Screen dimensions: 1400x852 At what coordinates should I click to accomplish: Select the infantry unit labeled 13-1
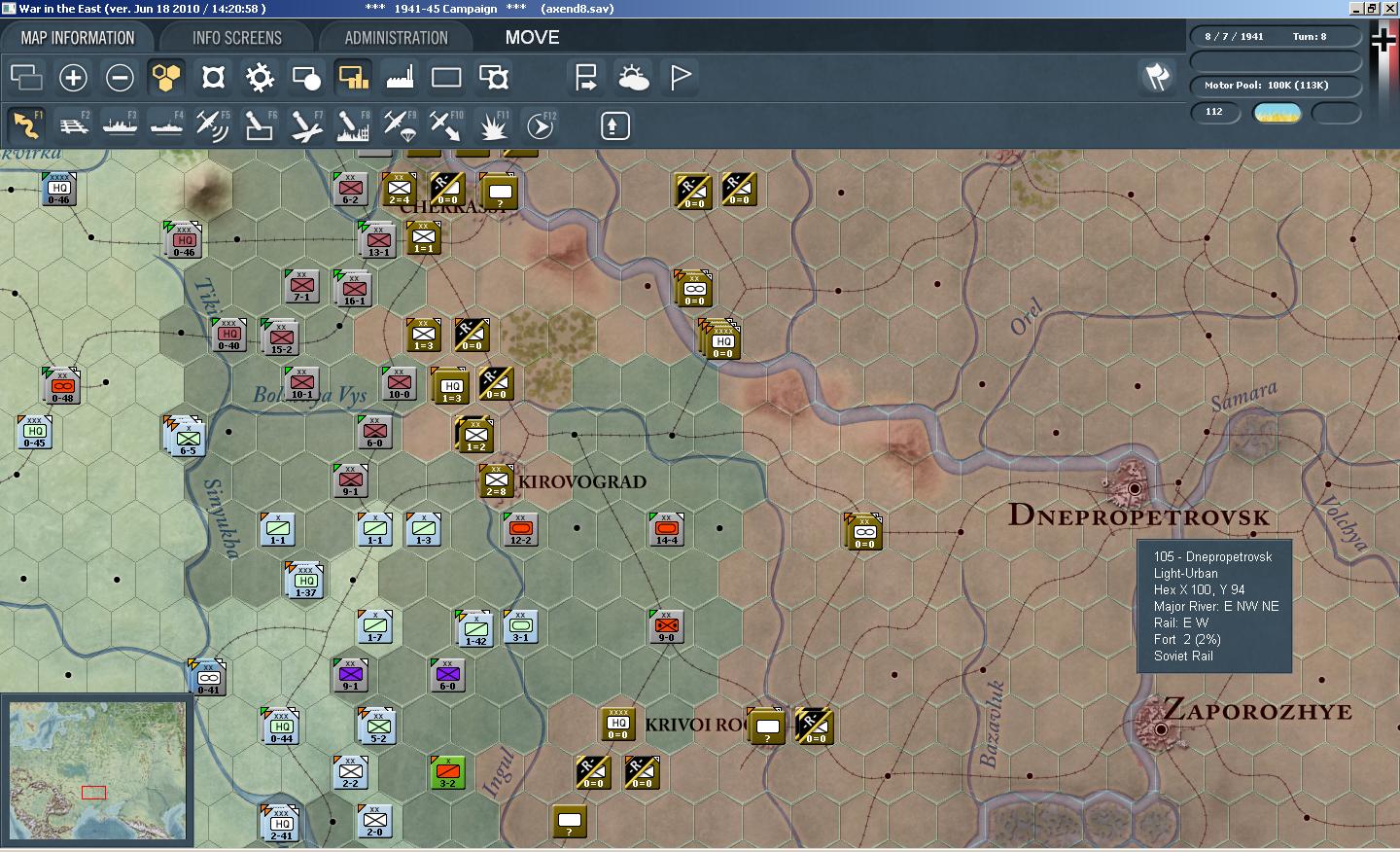tap(378, 241)
